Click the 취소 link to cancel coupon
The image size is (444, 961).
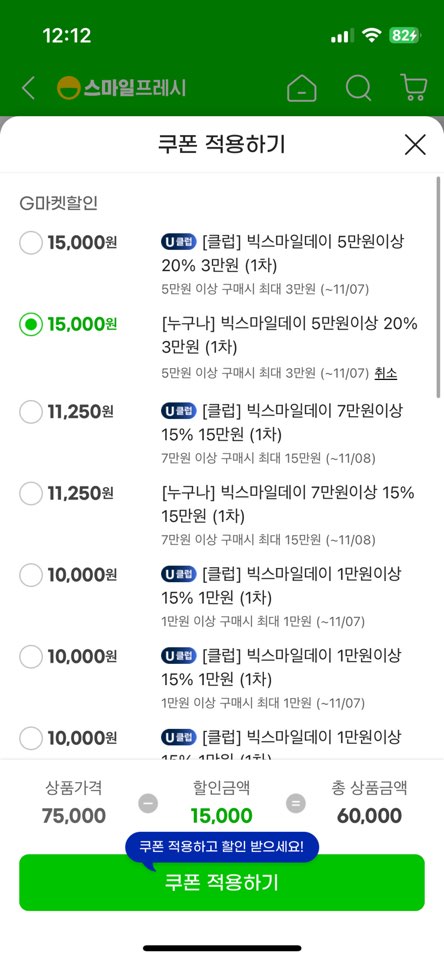point(386,373)
